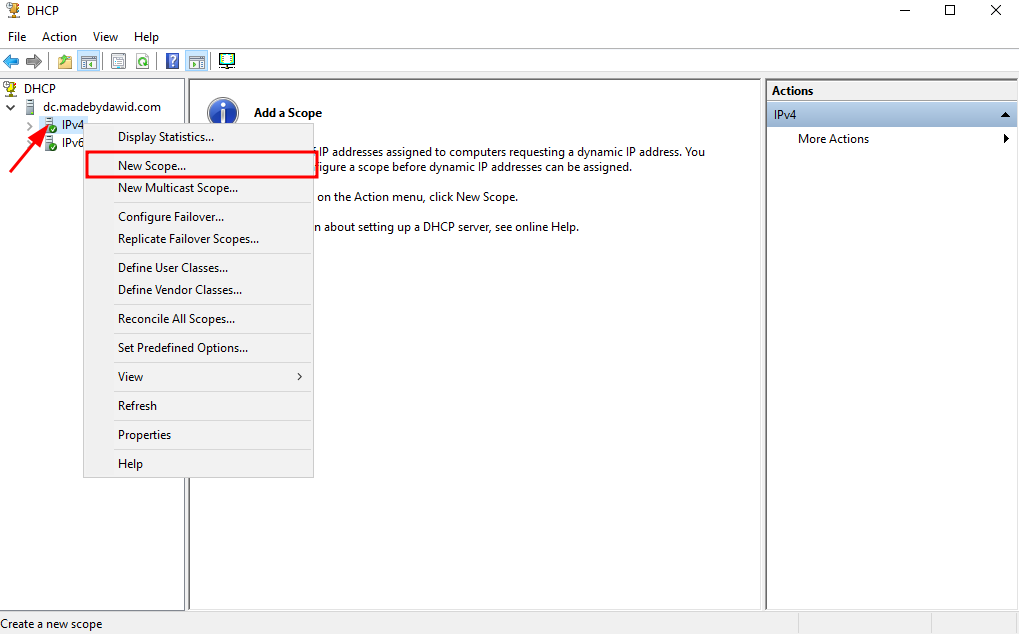Click More Actions in Actions pane

pyautogui.click(x=833, y=139)
